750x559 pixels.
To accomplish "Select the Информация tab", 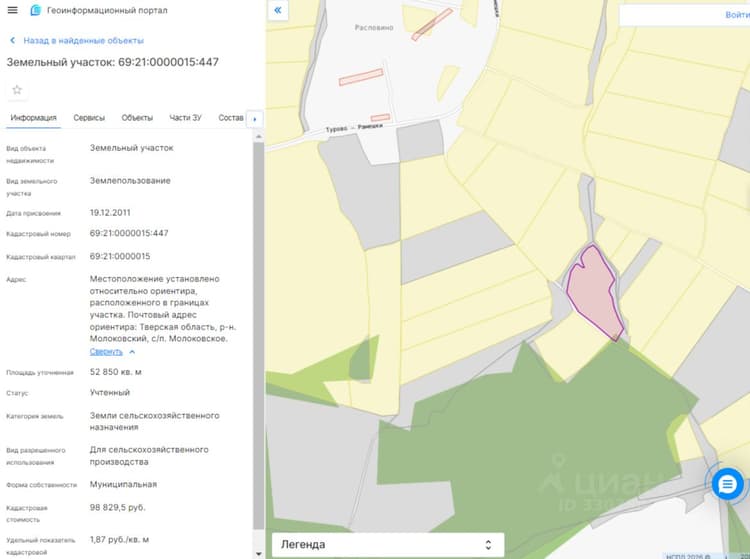I will pyautogui.click(x=33, y=118).
